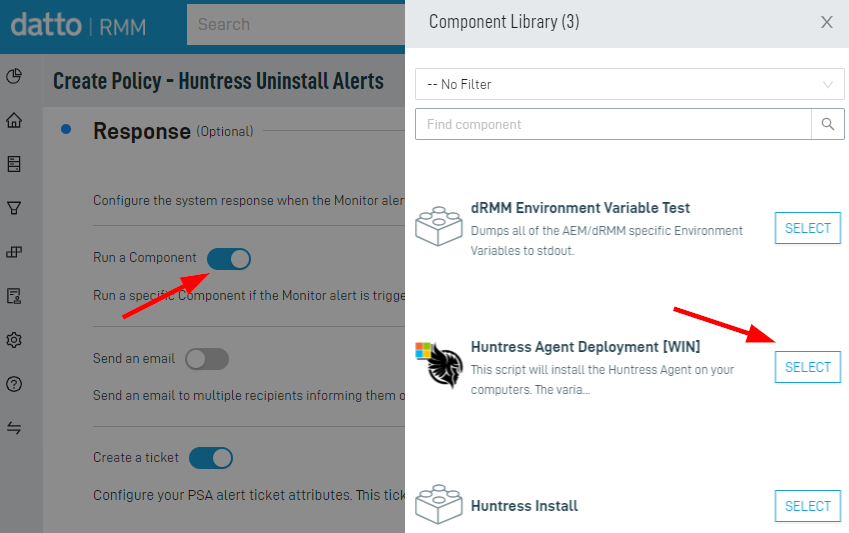Open the building blocks Components sidebar icon

[14, 252]
